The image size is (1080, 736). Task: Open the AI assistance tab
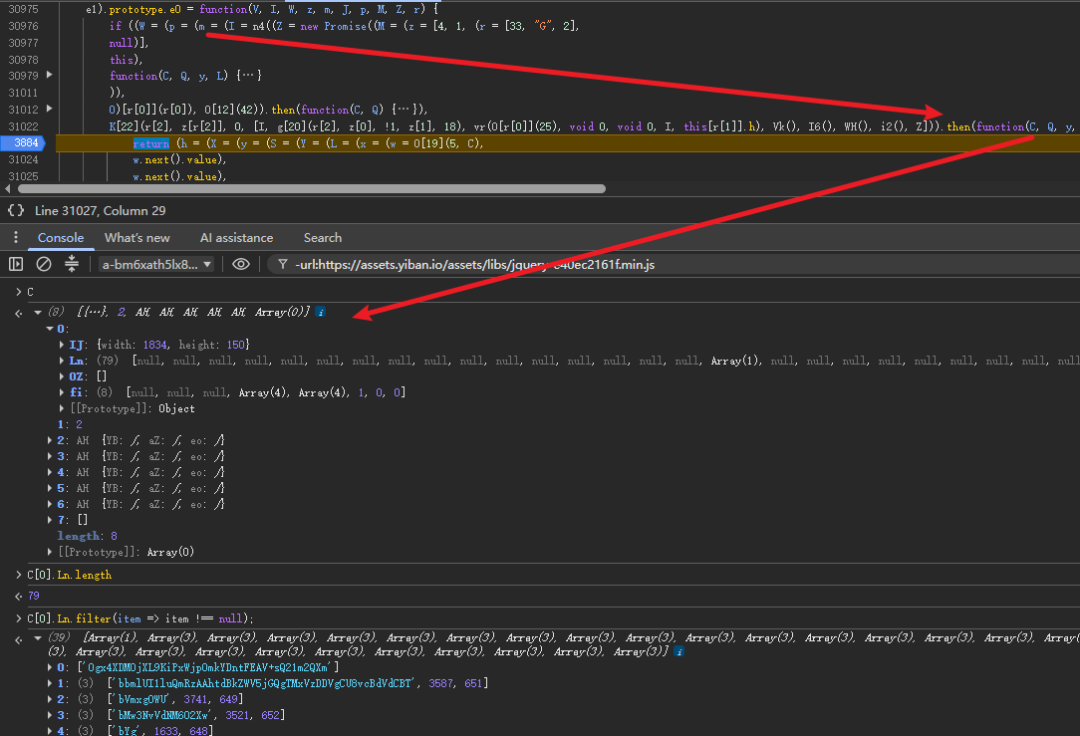pyautogui.click(x=236, y=238)
